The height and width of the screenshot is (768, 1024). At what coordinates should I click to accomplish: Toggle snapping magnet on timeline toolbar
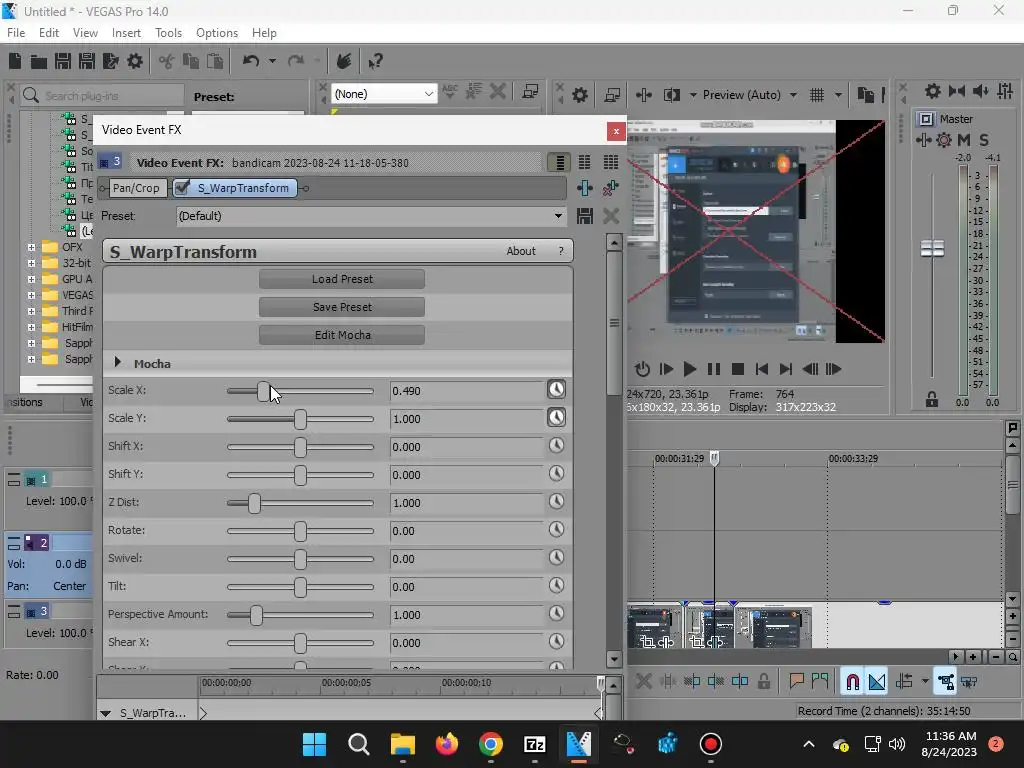(x=852, y=682)
